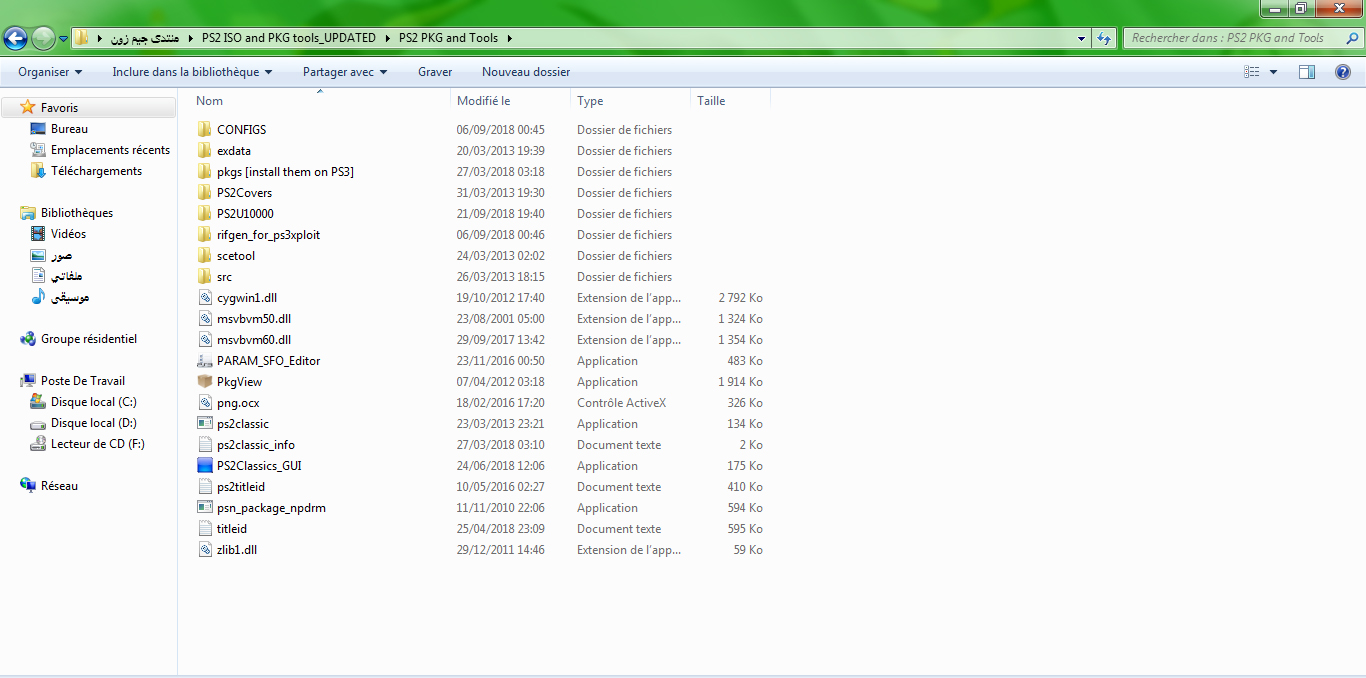The width and height of the screenshot is (1366, 678).
Task: Open the view options dropdown arrow
Action: pyautogui.click(x=1273, y=72)
